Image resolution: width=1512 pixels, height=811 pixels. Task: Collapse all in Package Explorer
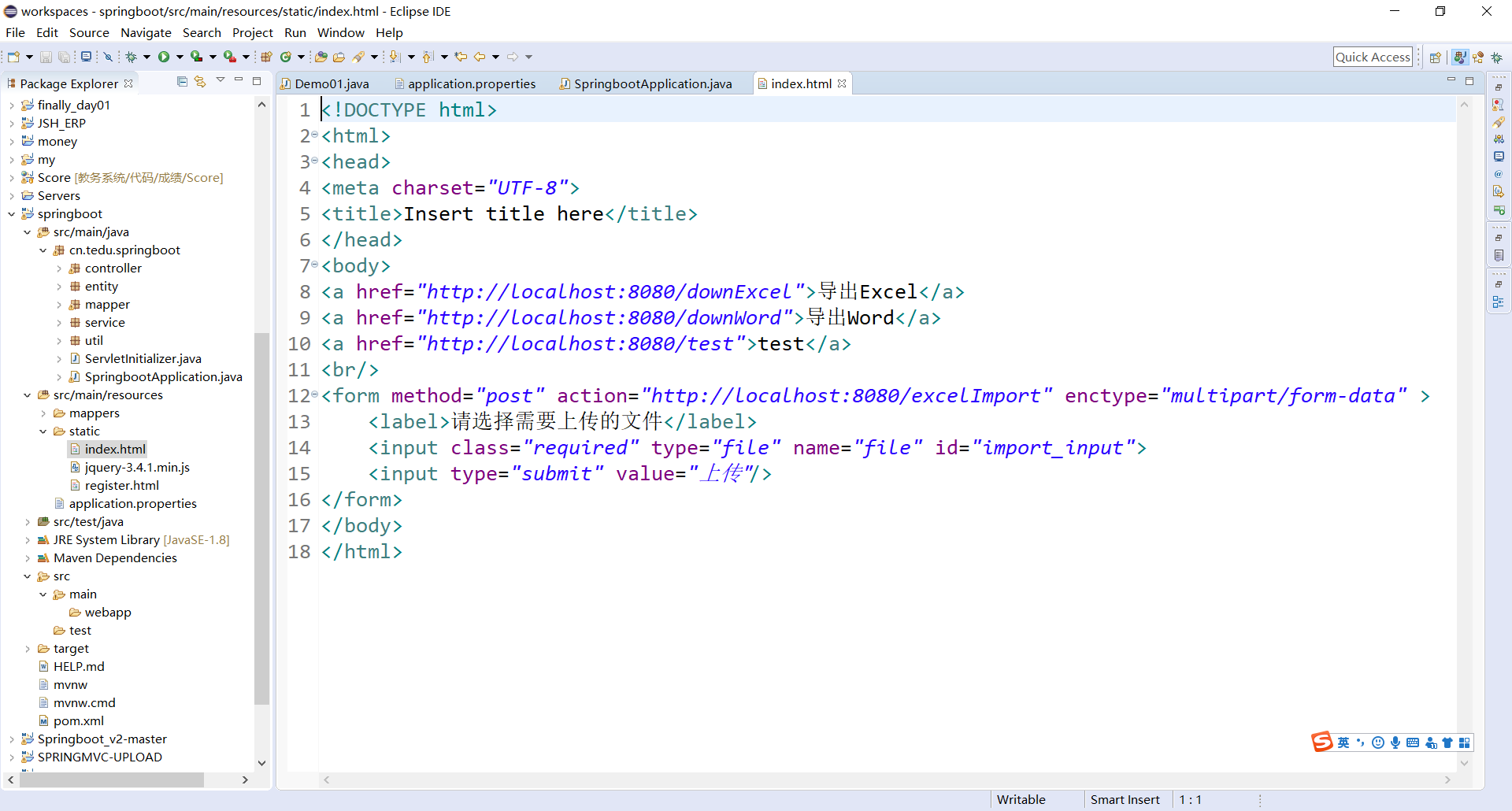click(x=183, y=82)
